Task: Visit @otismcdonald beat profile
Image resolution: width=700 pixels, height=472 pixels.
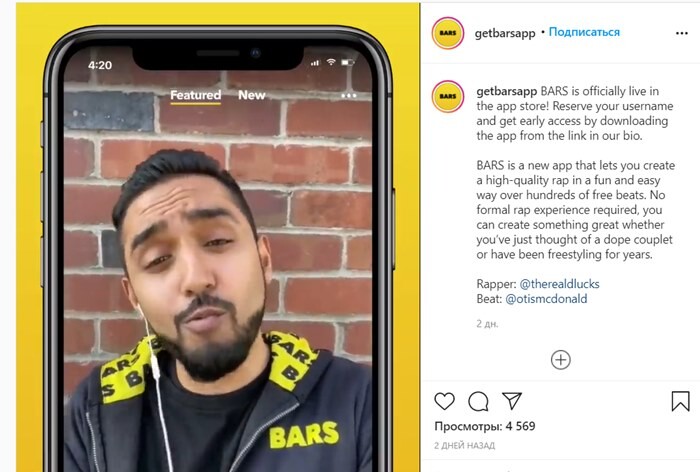Action: point(546,299)
